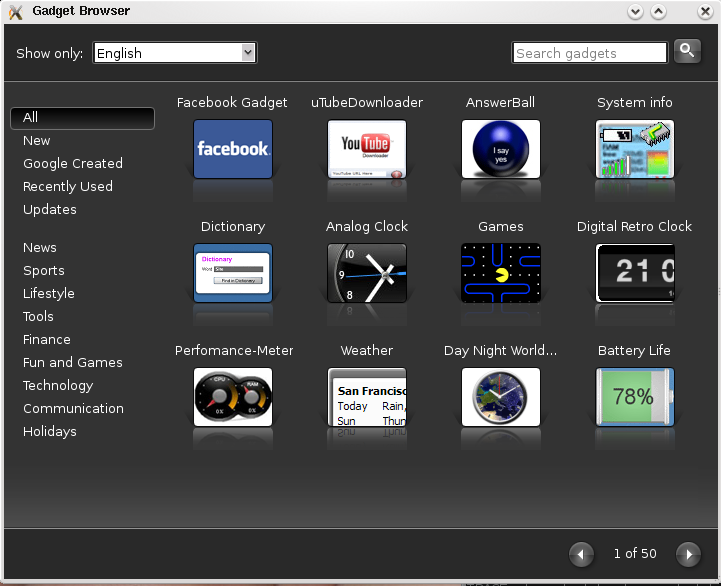This screenshot has width=721, height=586.
Task: Open the Perfomance-Meter gauge icon
Action: tap(233, 397)
